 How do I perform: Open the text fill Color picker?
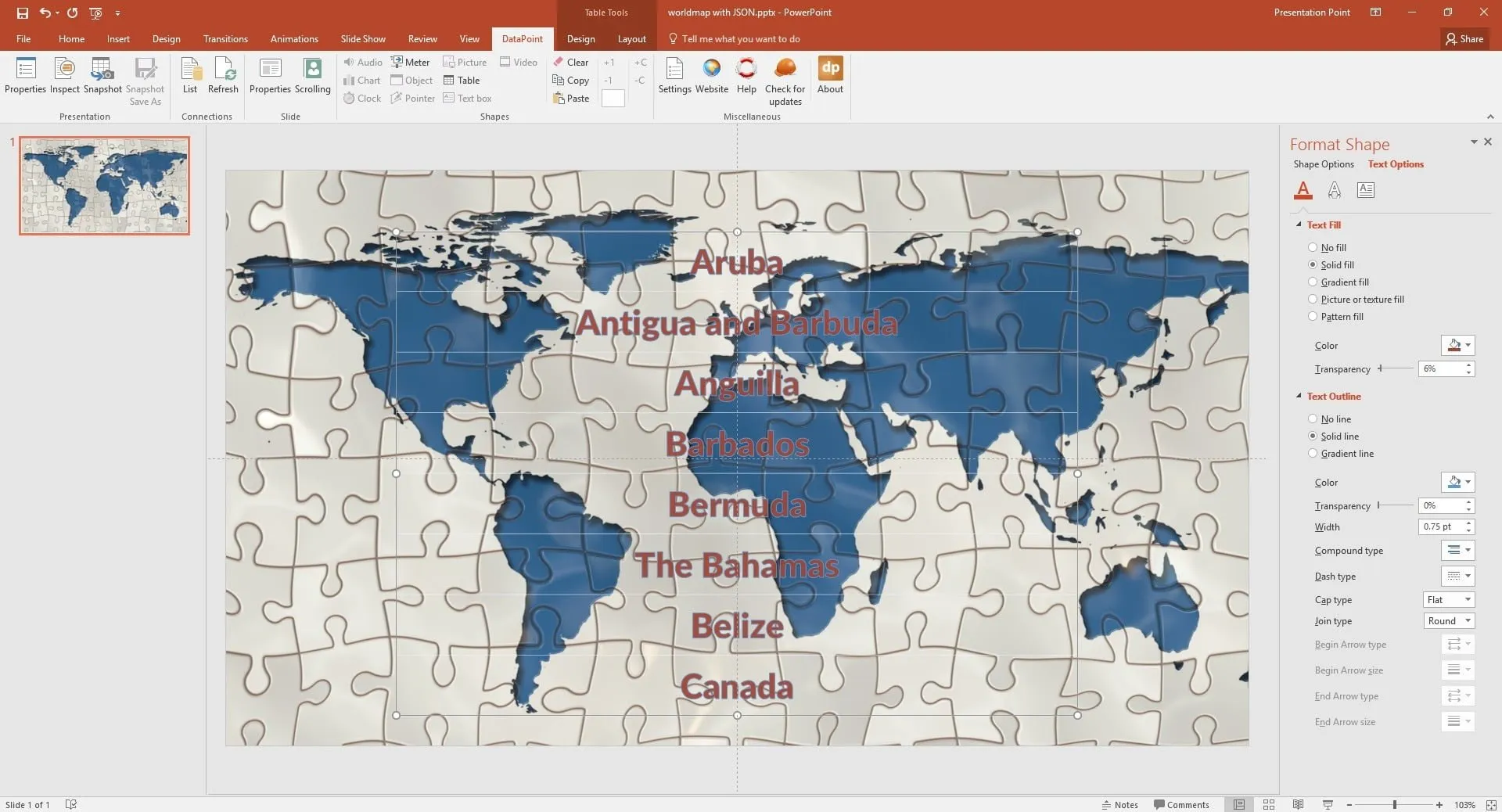coord(1457,346)
